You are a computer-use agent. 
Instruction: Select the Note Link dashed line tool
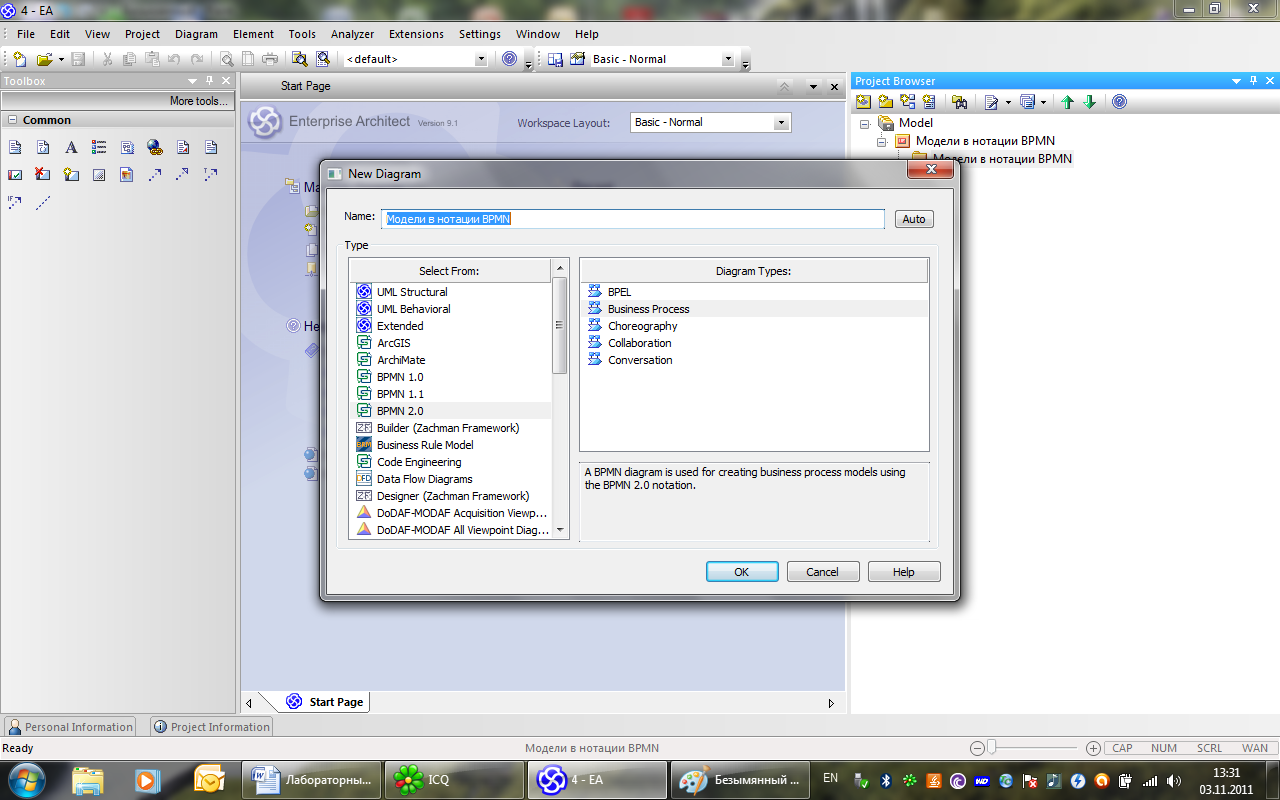43,202
